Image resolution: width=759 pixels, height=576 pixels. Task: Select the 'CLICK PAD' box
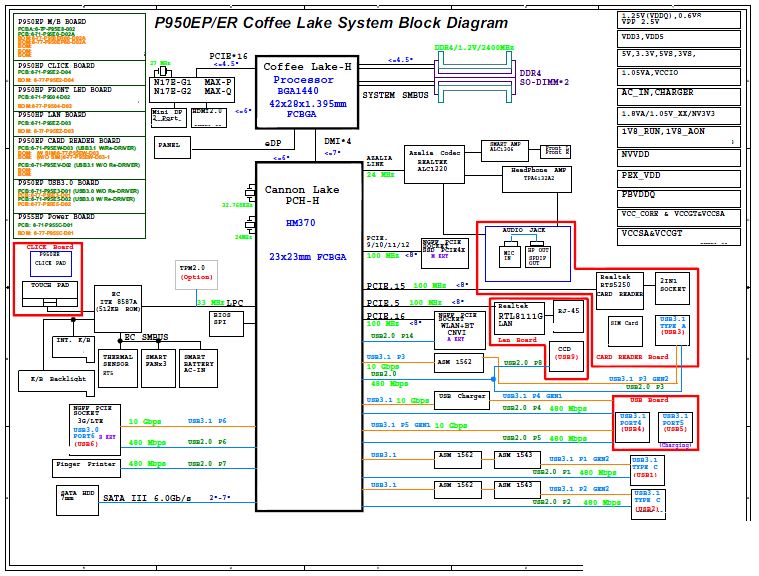coord(50,264)
